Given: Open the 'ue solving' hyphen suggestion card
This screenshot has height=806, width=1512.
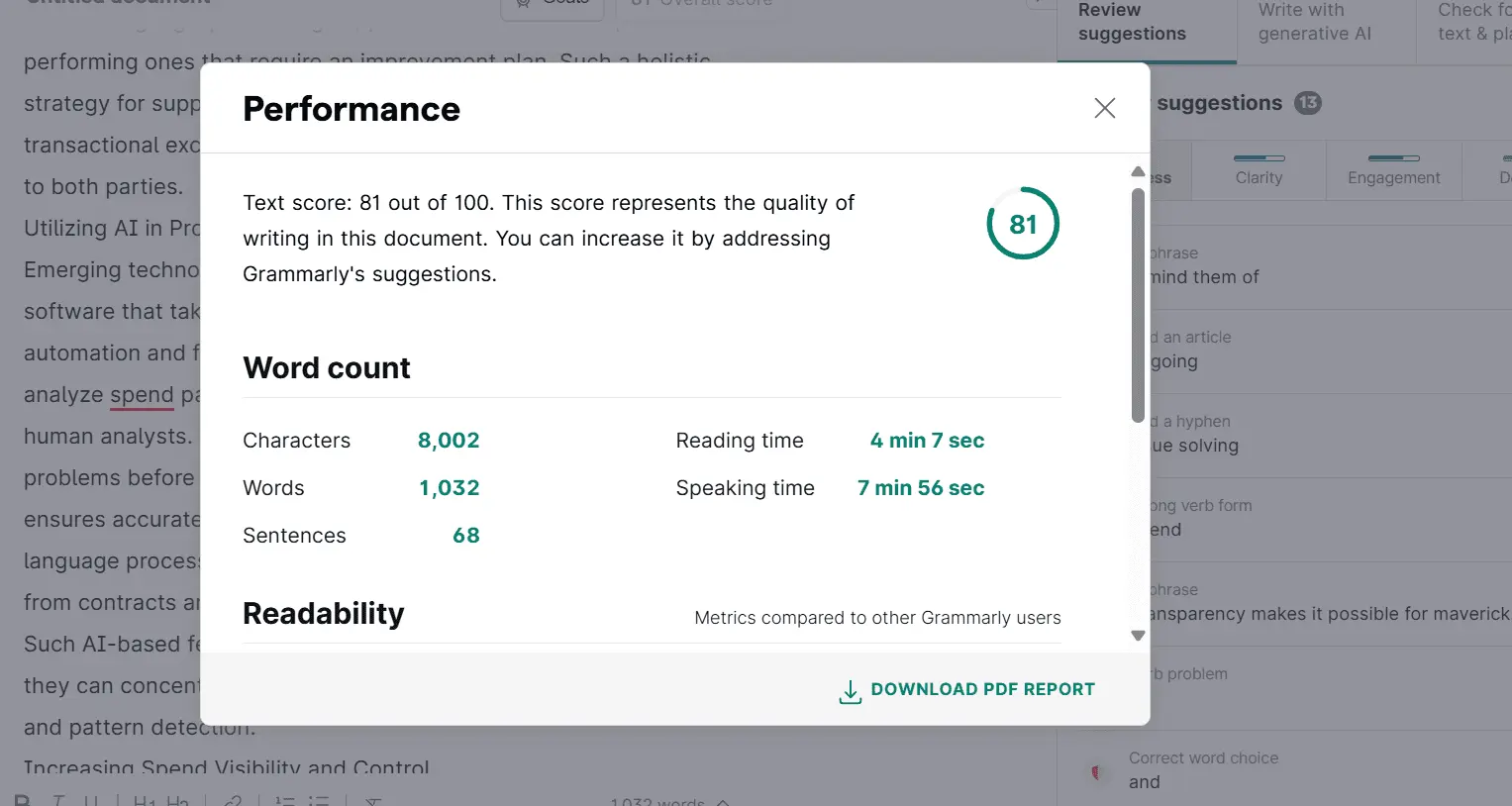Looking at the screenshot, I should click(1330, 435).
